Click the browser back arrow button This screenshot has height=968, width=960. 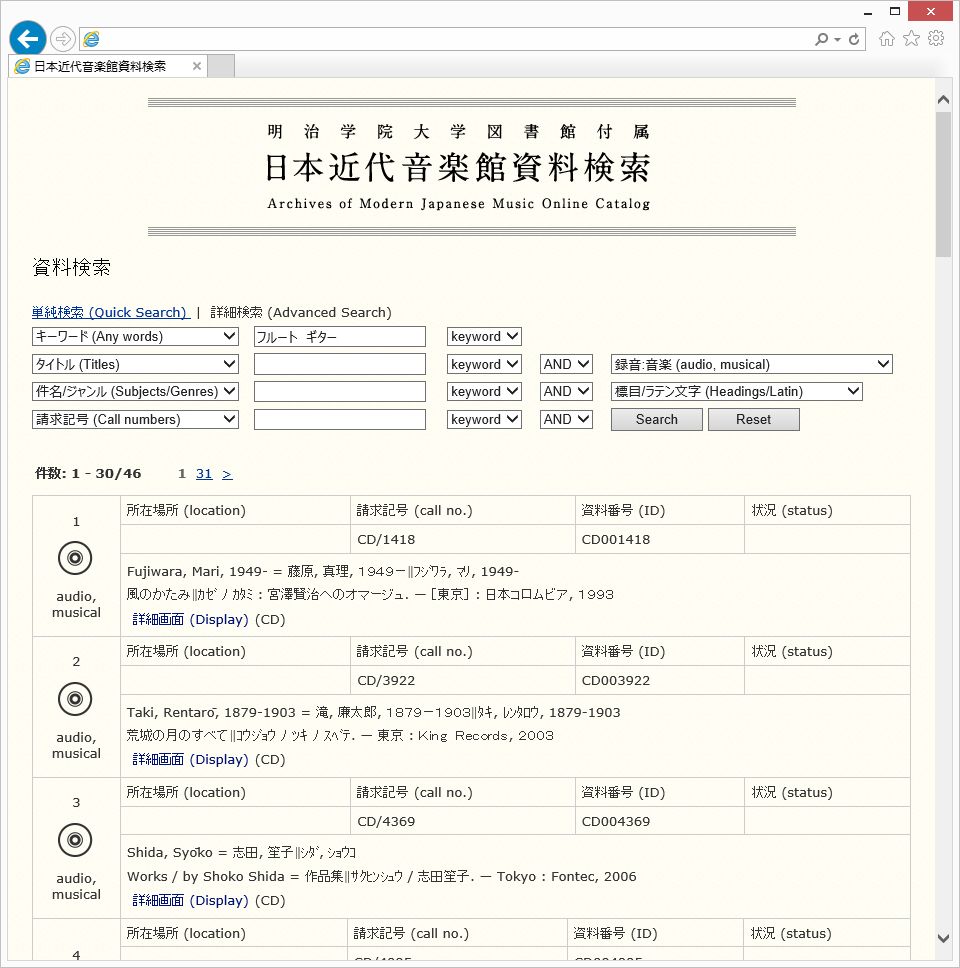tap(28, 39)
